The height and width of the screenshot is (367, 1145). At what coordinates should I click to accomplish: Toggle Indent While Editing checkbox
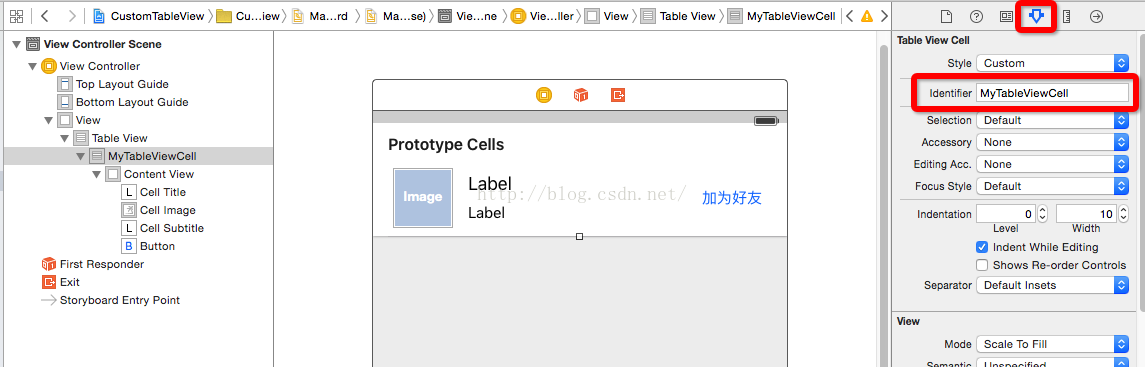982,247
